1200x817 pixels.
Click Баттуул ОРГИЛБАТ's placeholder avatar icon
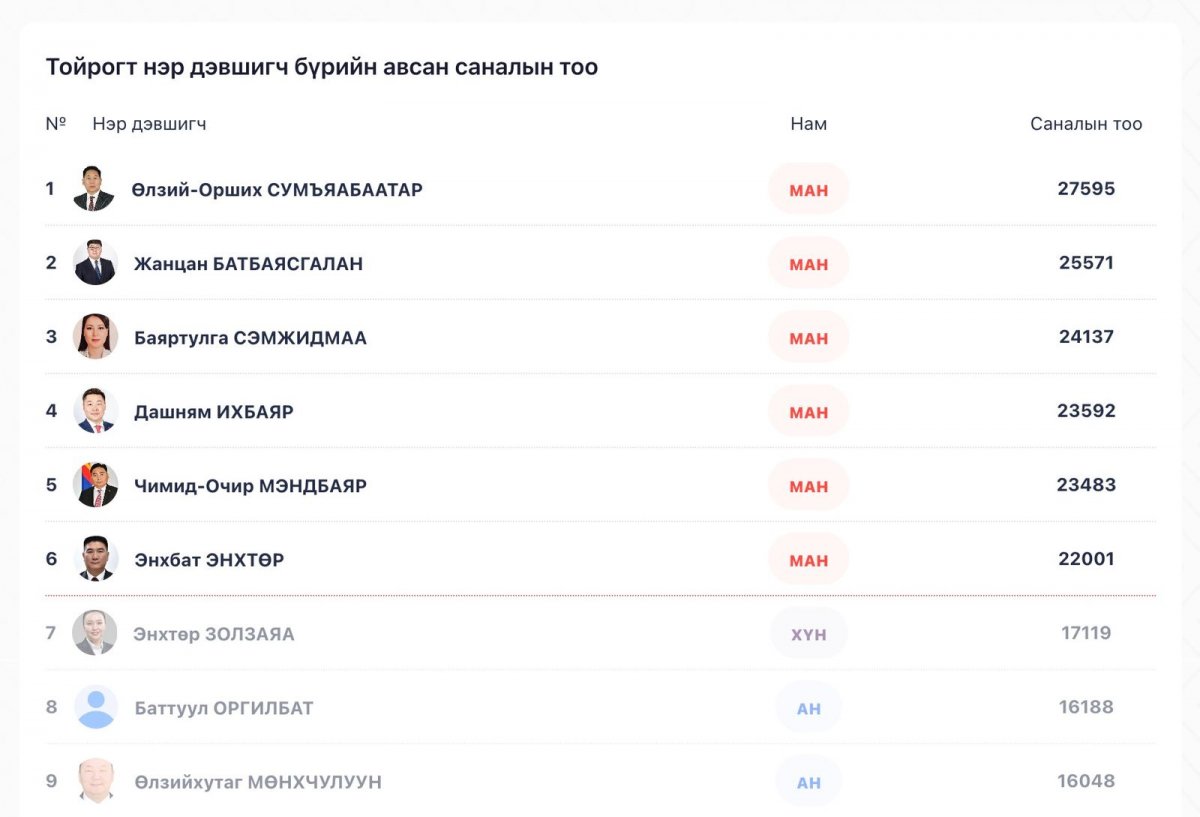click(95, 707)
